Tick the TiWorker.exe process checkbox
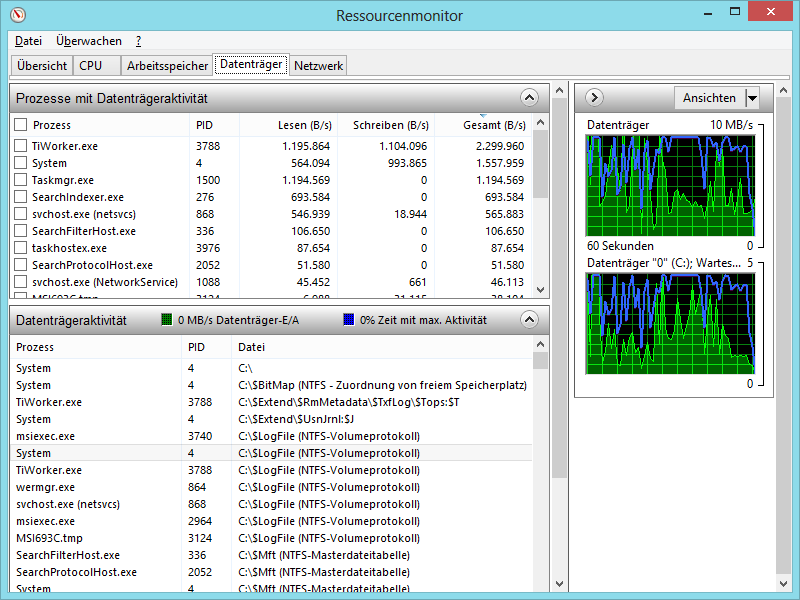 [20, 146]
